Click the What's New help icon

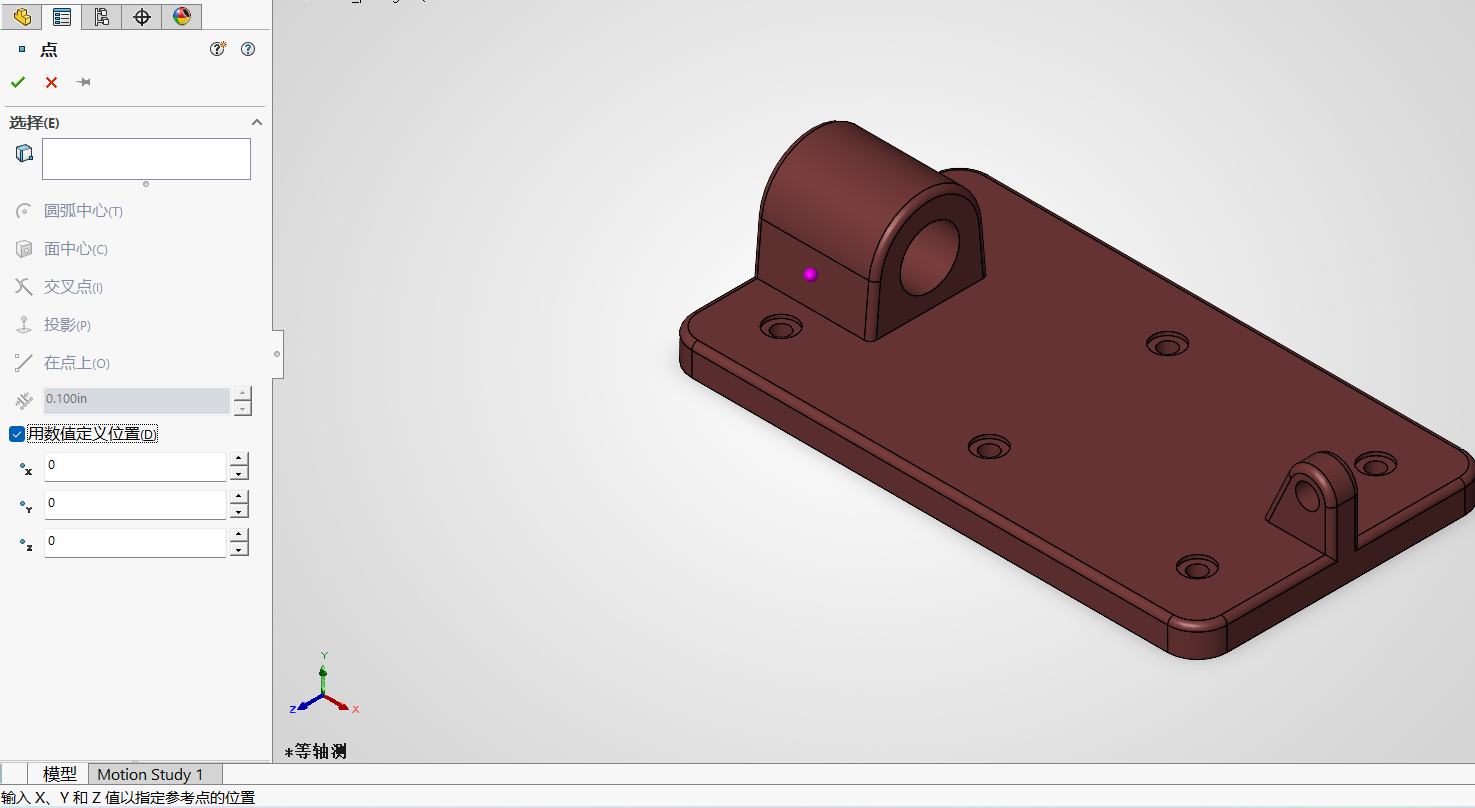pos(217,49)
